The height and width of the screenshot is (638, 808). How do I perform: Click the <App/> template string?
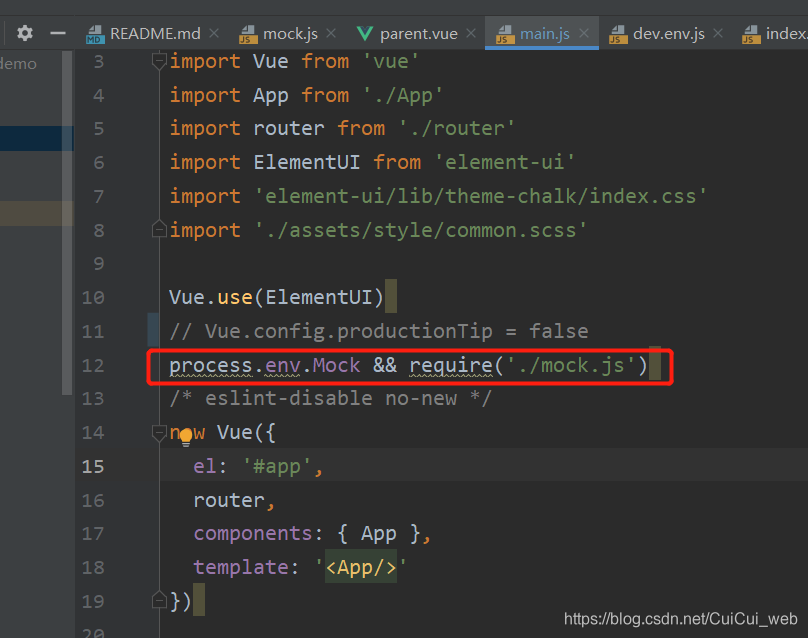[x=361, y=567]
